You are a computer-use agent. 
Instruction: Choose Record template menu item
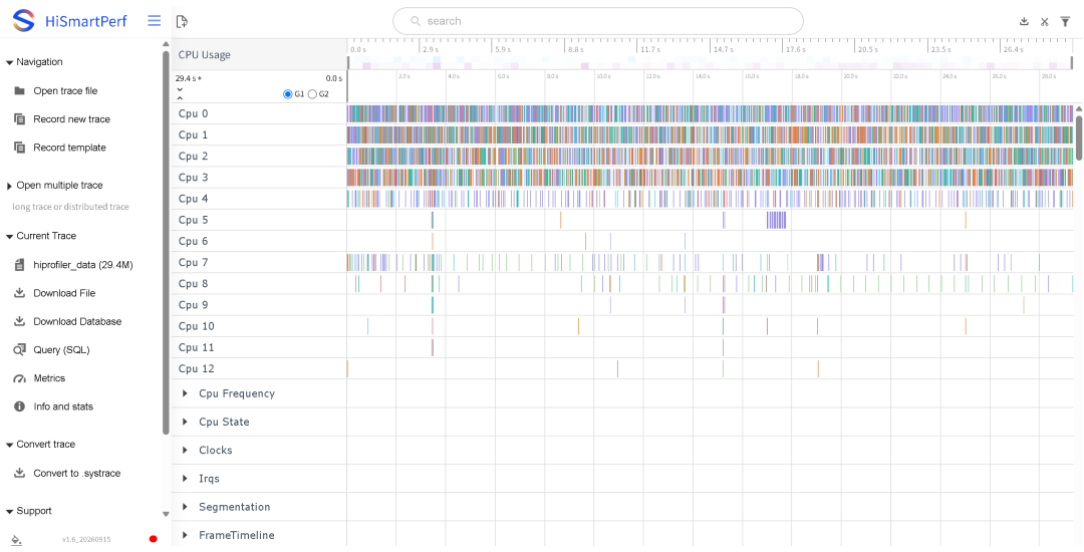point(70,147)
